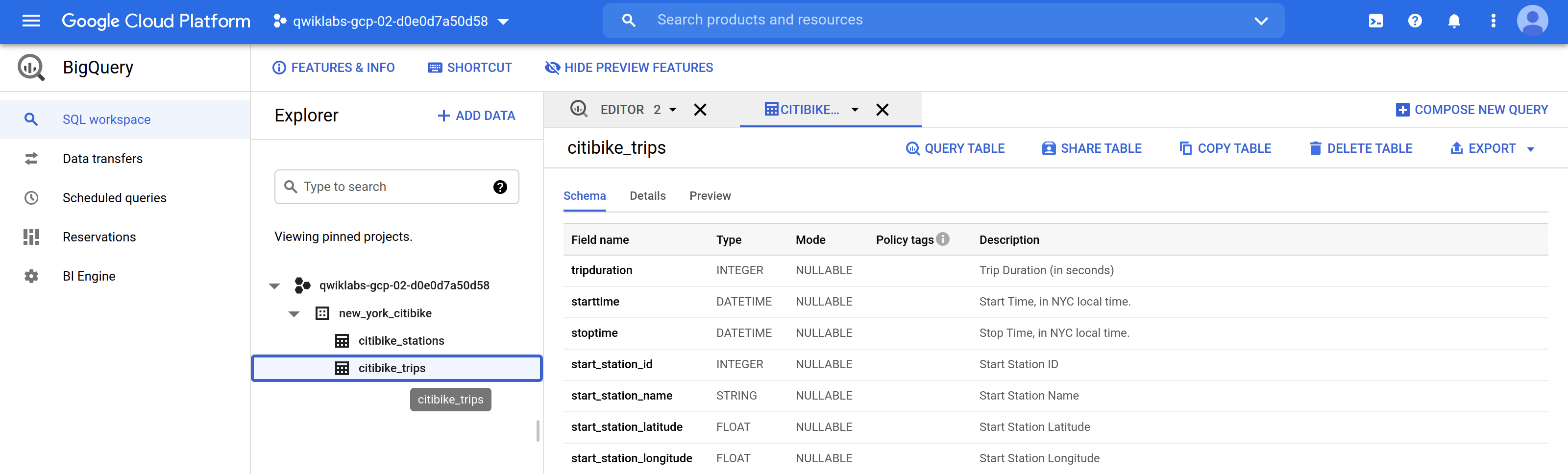Open Scheduled queries
Screen dimensions: 1568x474
tap(115, 198)
